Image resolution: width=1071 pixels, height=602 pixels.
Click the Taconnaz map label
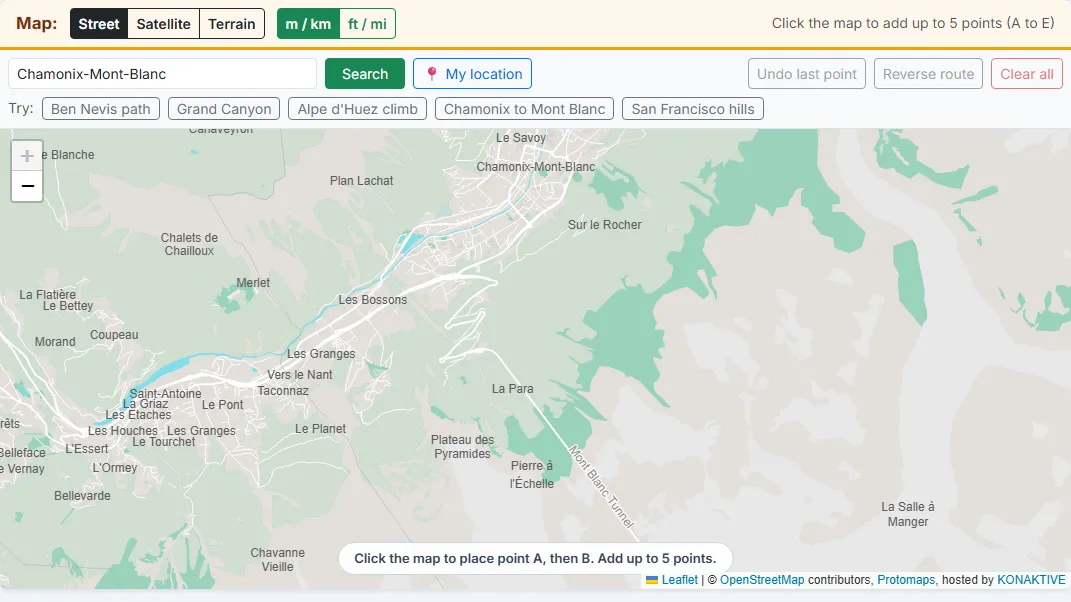(283, 391)
